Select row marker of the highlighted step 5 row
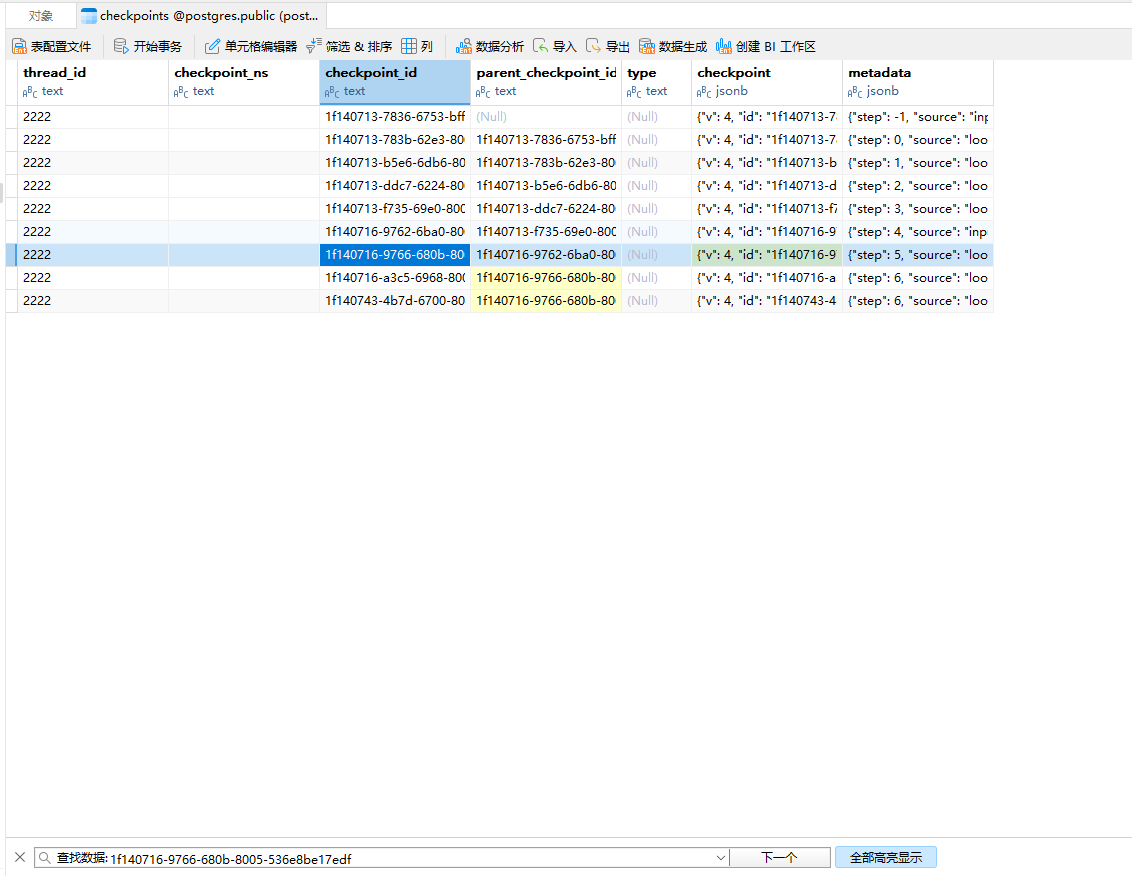The width and height of the screenshot is (1132, 876). [x=11, y=255]
